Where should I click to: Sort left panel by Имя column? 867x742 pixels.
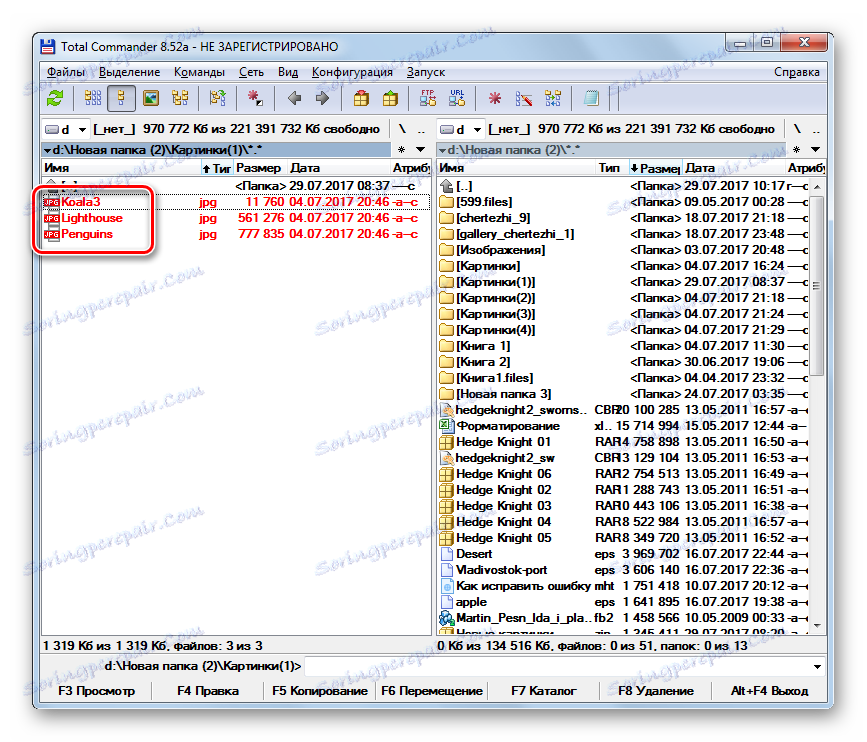121,168
